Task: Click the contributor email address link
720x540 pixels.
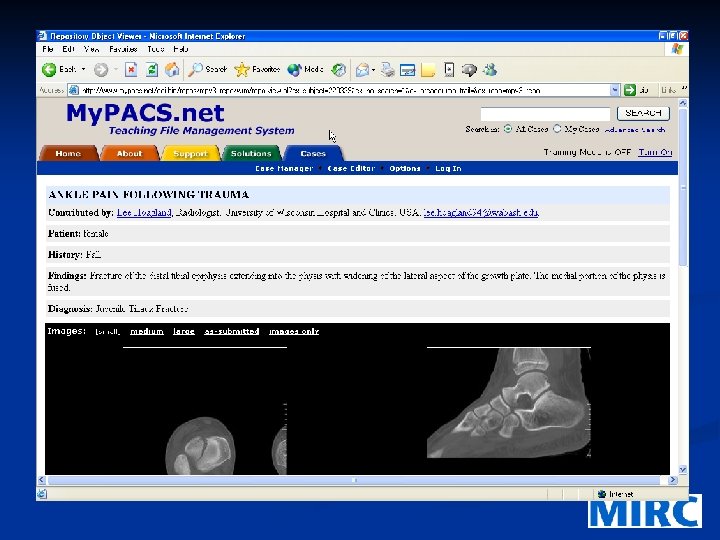Action: 481,213
